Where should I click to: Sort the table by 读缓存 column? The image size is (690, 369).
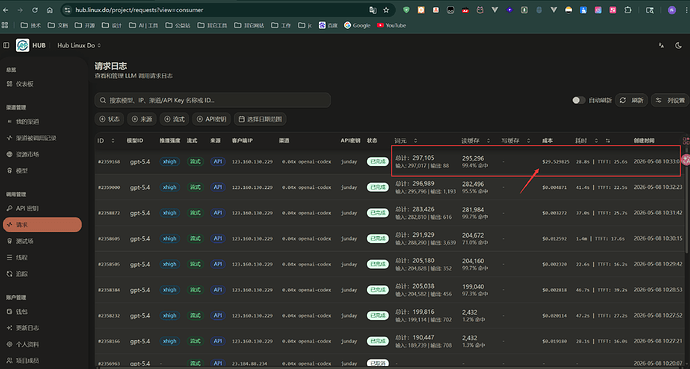tap(476, 141)
